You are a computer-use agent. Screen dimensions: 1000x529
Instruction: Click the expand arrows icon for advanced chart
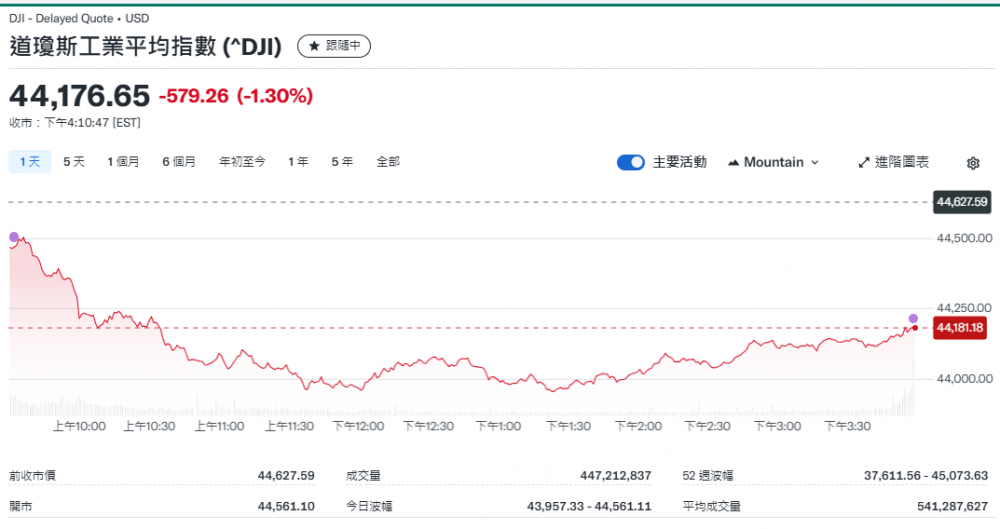[x=864, y=162]
